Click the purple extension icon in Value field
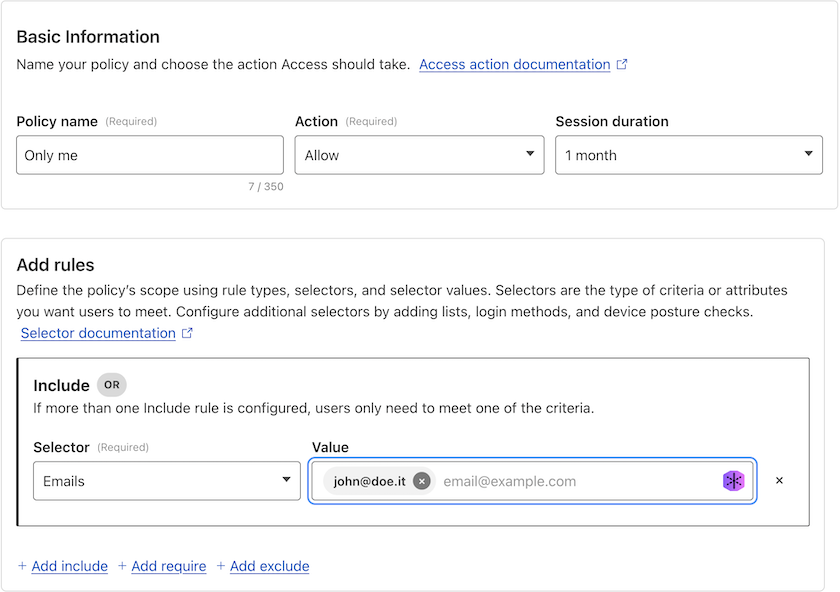Viewport: 840px width, 592px height. pyautogui.click(x=734, y=481)
